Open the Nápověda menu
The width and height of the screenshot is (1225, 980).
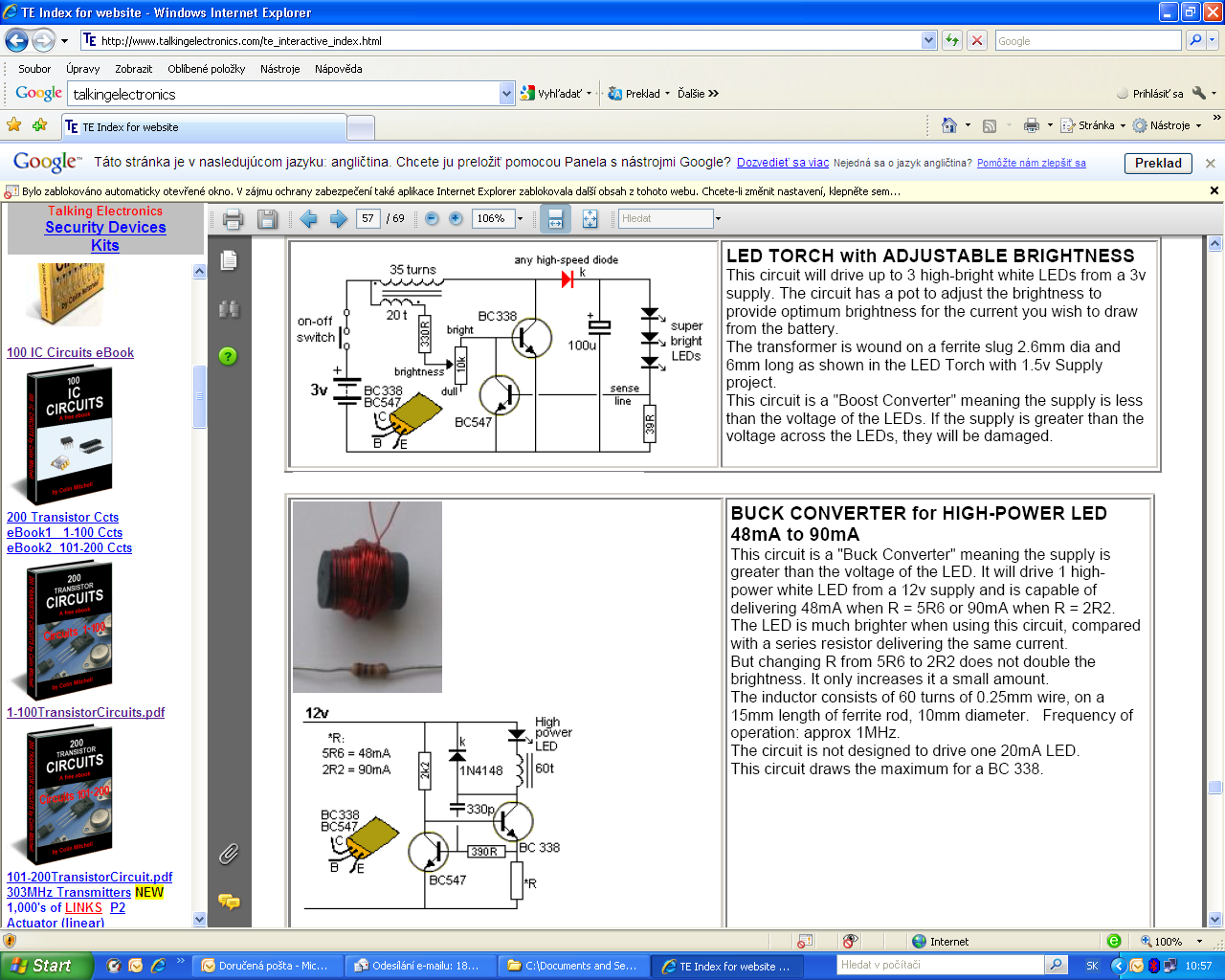click(x=339, y=69)
